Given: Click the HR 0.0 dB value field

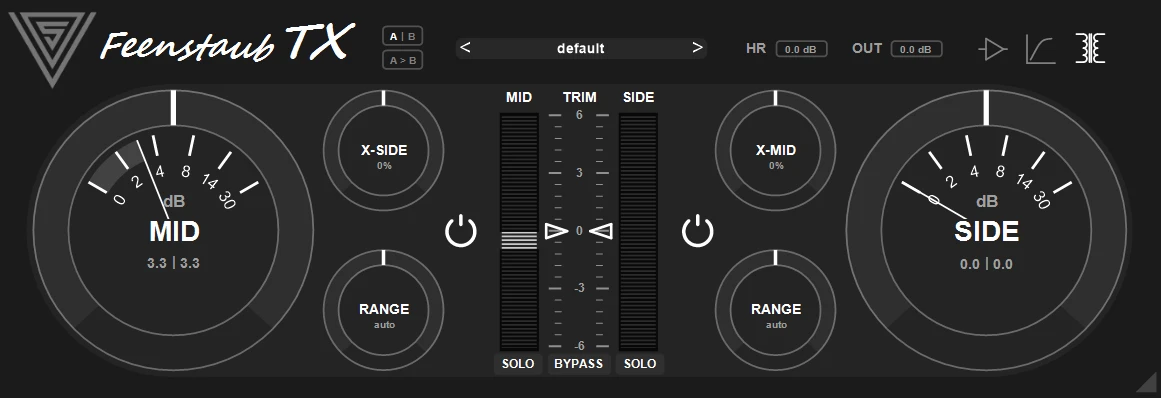Looking at the screenshot, I should pyautogui.click(x=801, y=50).
